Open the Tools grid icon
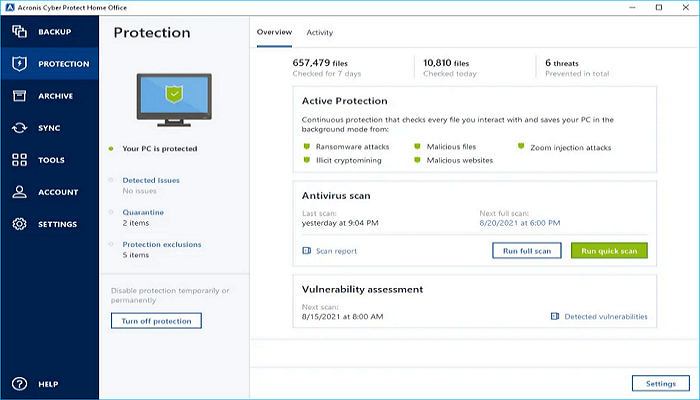The width and height of the screenshot is (700, 400). tap(19, 160)
